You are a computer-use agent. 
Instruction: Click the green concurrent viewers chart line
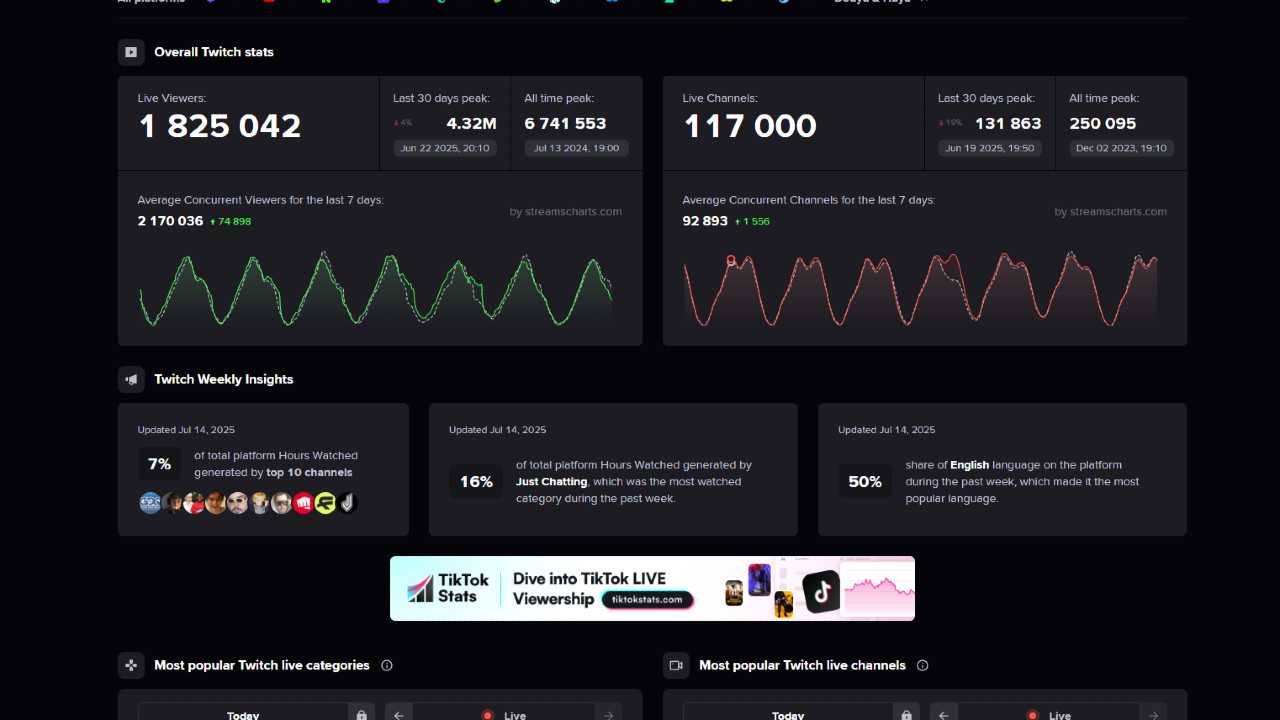[375, 288]
